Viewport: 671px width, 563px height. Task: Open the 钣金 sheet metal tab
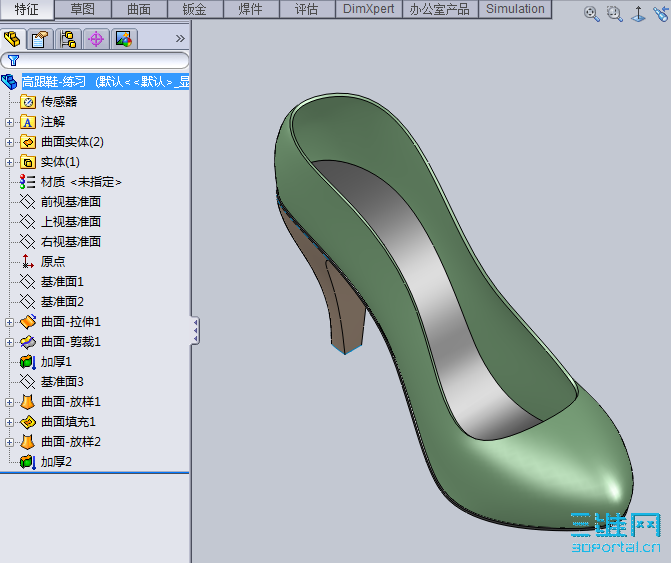click(x=195, y=9)
